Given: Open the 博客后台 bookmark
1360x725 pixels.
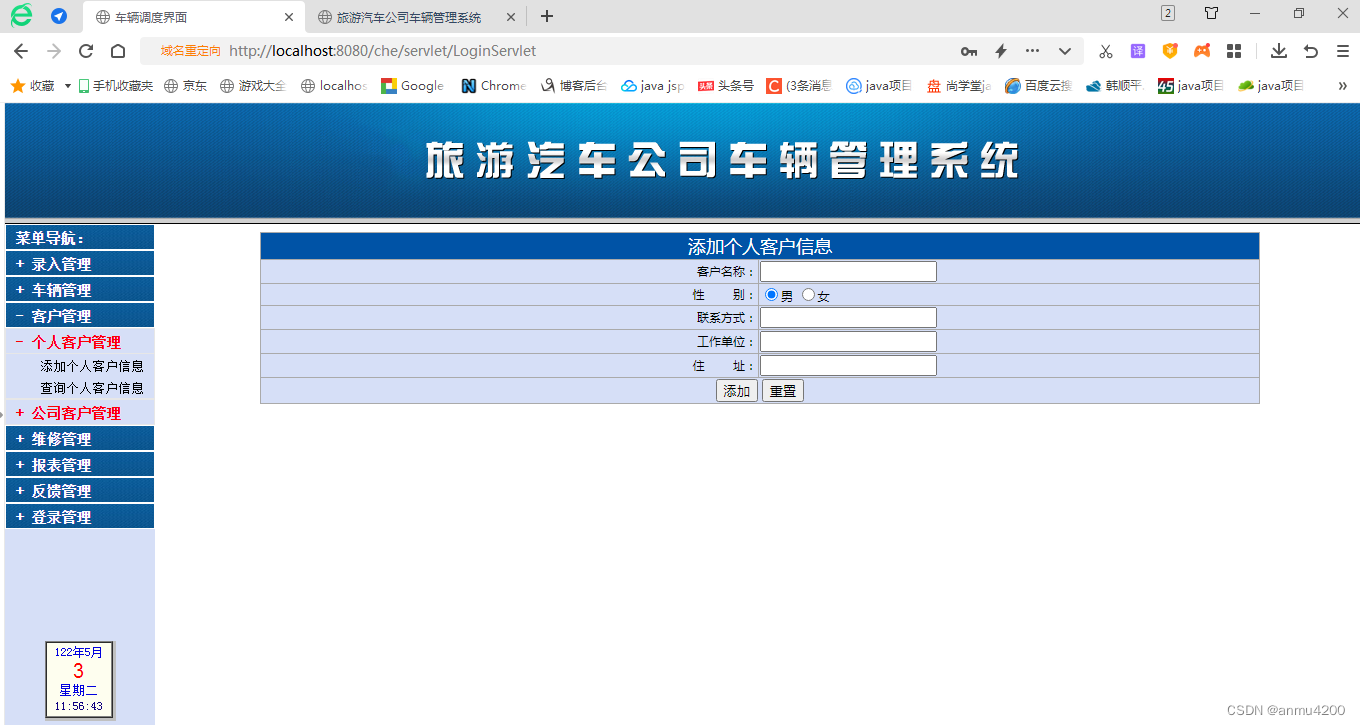Looking at the screenshot, I should pos(574,86).
